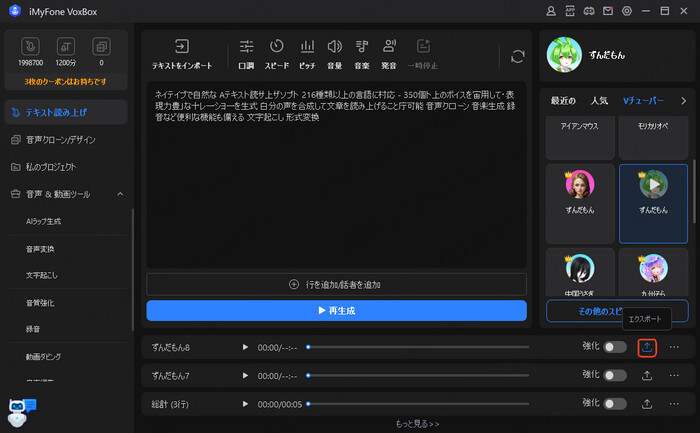The width and height of the screenshot is (700, 433).
Task: Click the ずんだもん8 progress slider
Action: 418,347
